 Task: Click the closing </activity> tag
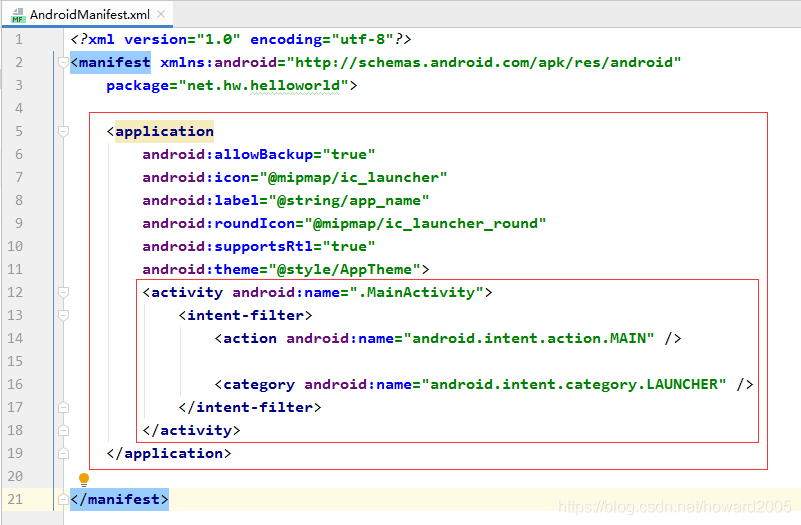[191, 430]
